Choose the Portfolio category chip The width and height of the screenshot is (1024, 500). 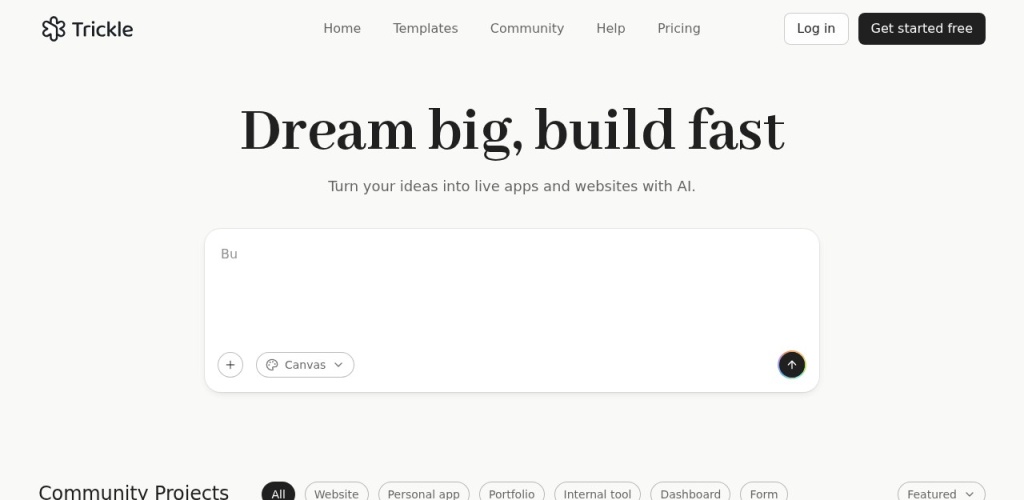(511, 493)
